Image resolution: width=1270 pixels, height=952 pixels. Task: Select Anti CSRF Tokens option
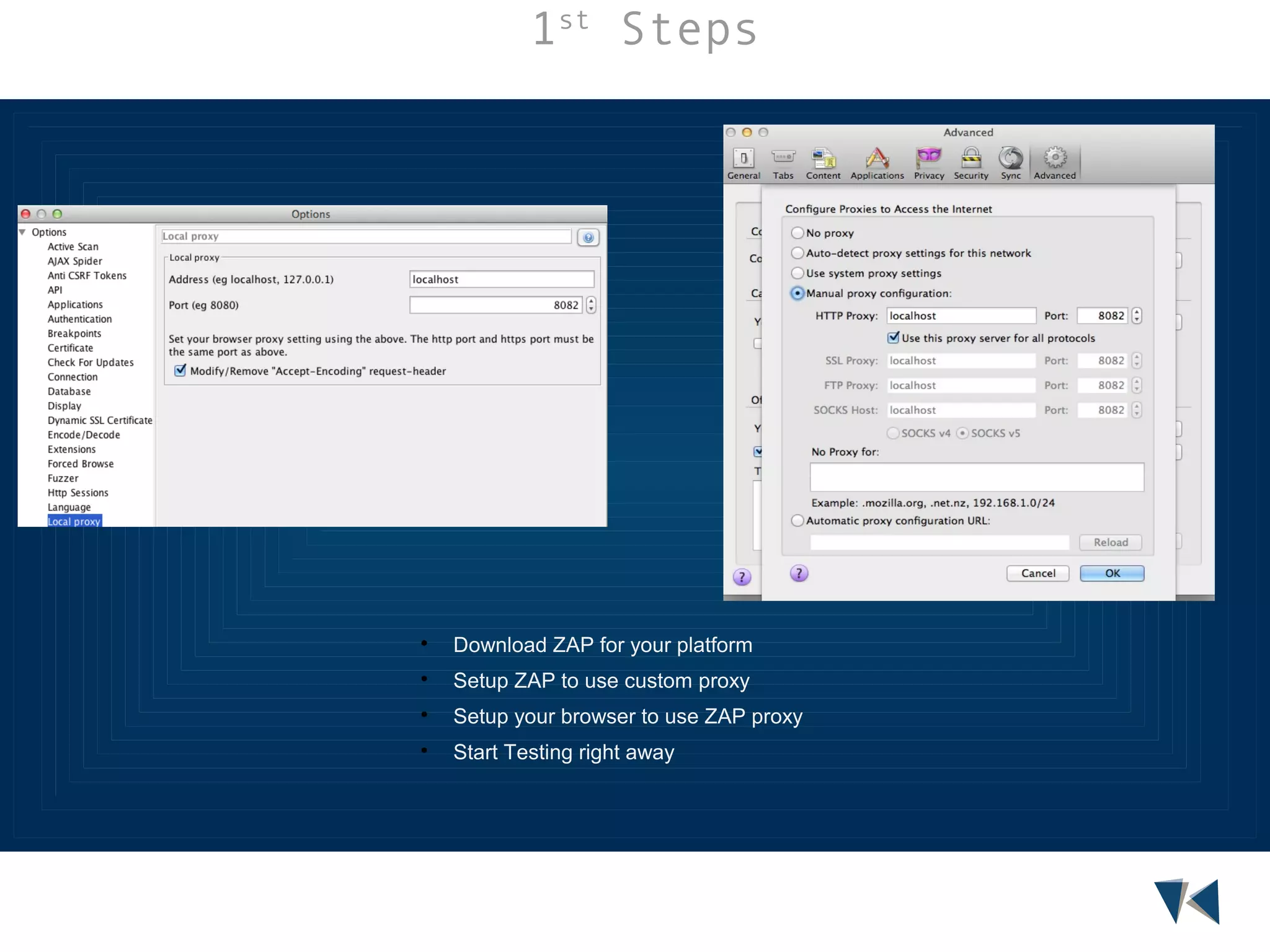87,276
